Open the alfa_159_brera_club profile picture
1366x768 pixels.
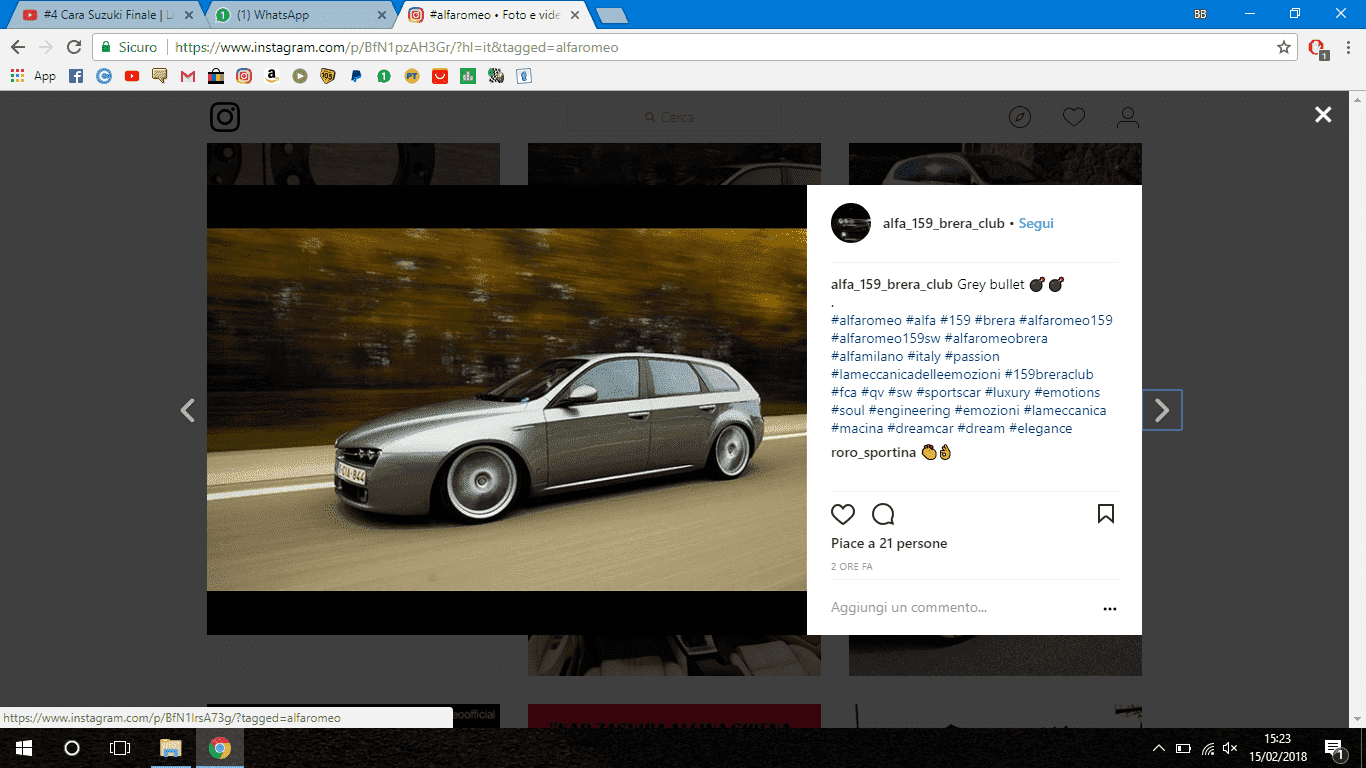click(851, 223)
